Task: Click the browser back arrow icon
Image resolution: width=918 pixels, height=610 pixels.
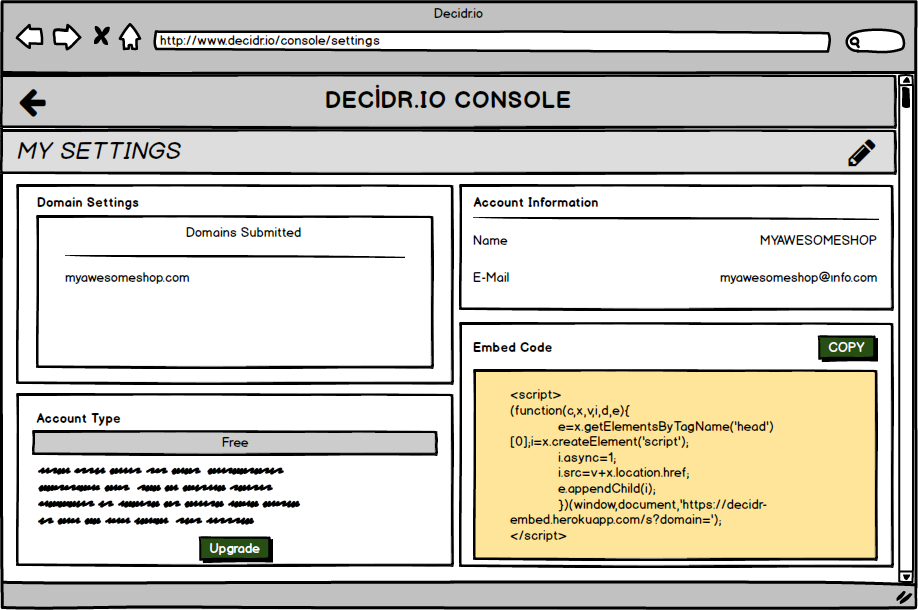Action: click(29, 36)
